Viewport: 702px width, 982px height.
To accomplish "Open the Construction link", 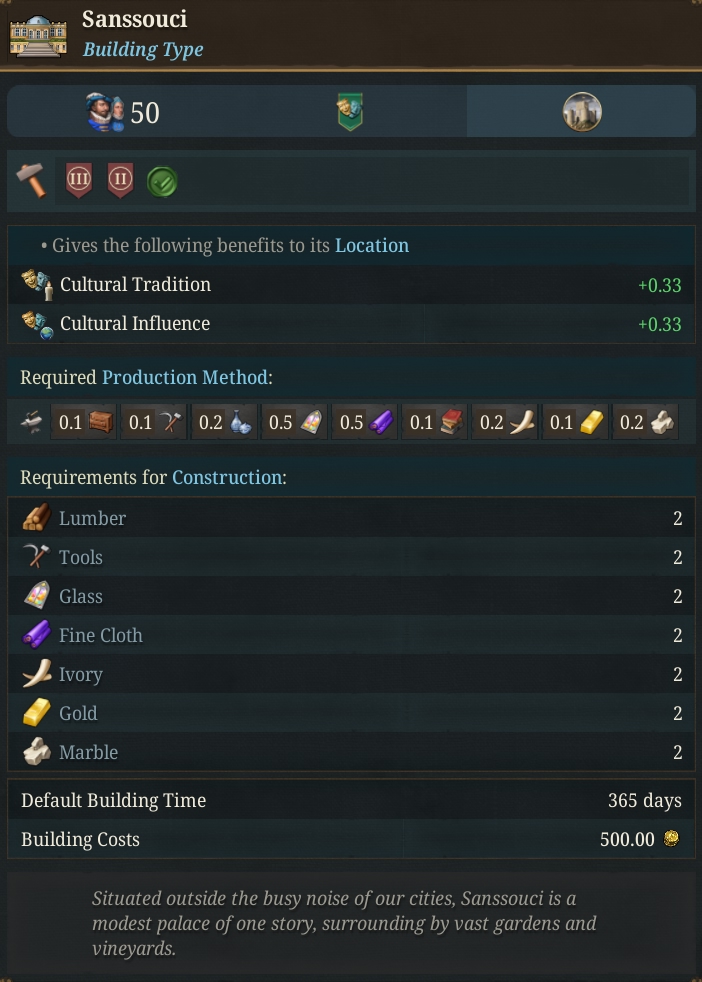I will (227, 477).
